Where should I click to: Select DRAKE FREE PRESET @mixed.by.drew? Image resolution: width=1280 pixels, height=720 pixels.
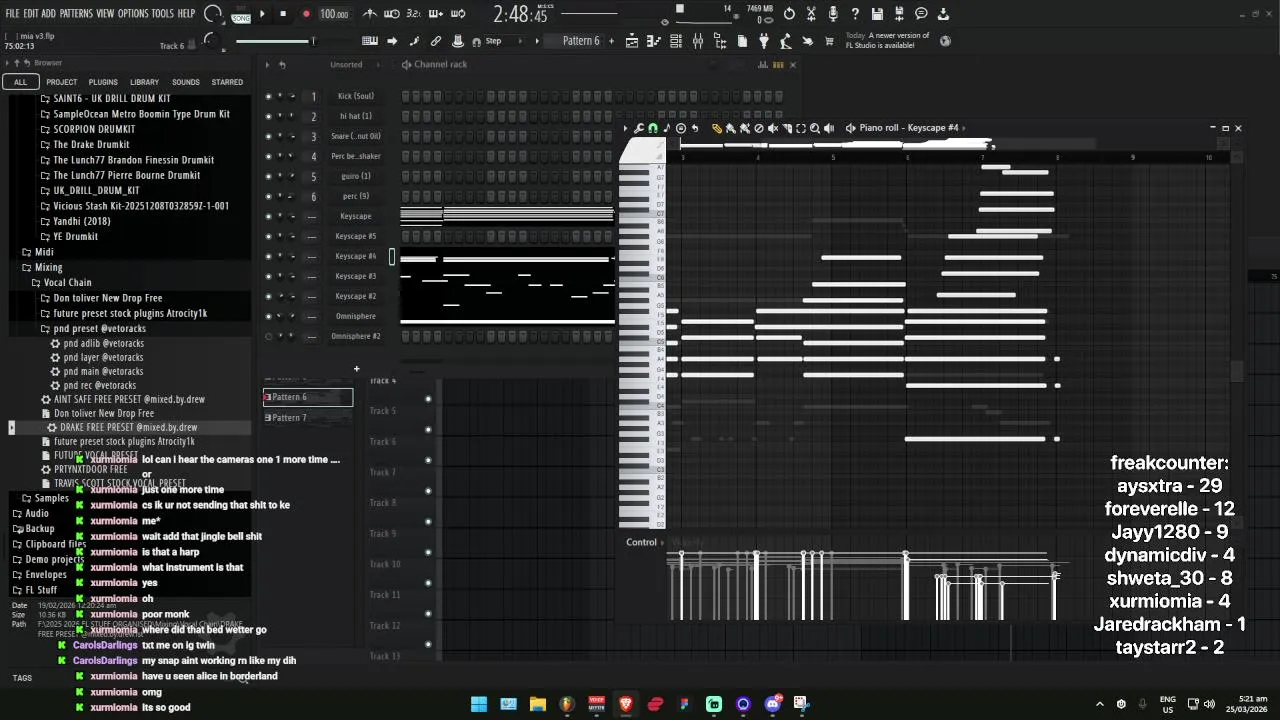[x=128, y=427]
